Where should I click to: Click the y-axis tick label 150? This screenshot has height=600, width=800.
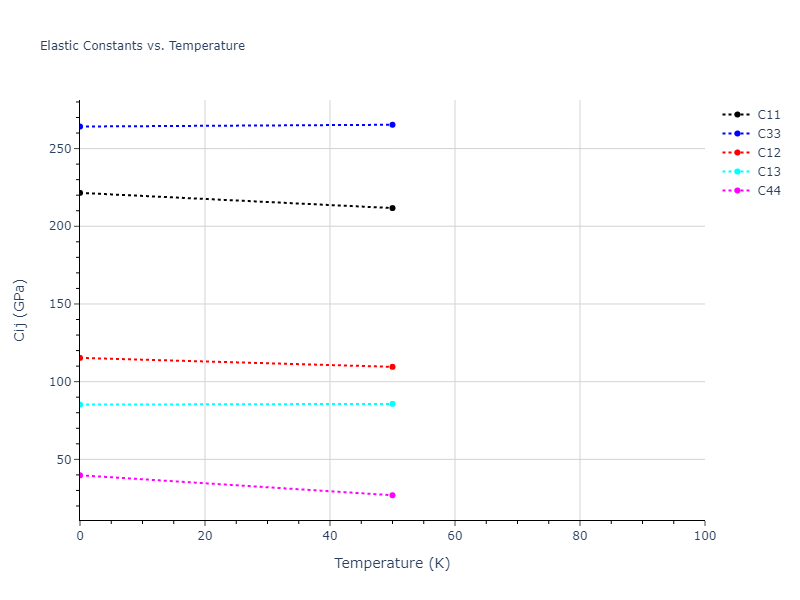pyautogui.click(x=60, y=304)
